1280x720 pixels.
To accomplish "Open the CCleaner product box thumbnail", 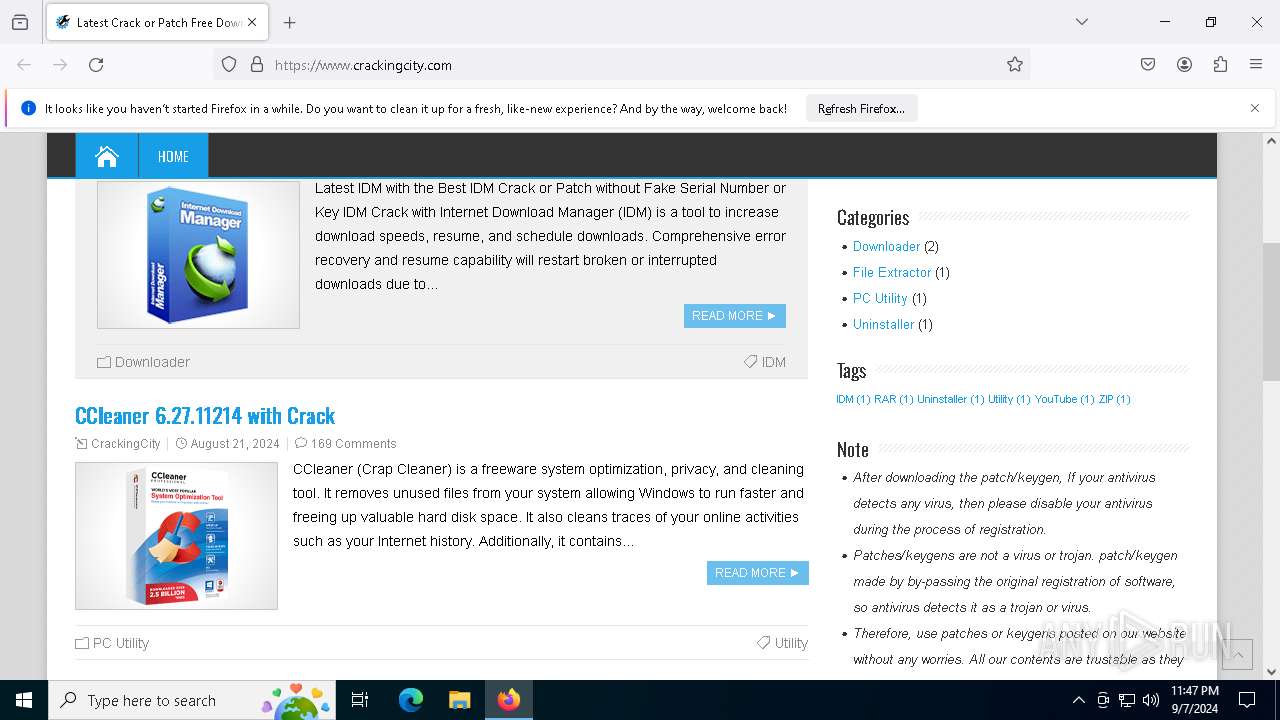I will click(x=176, y=536).
